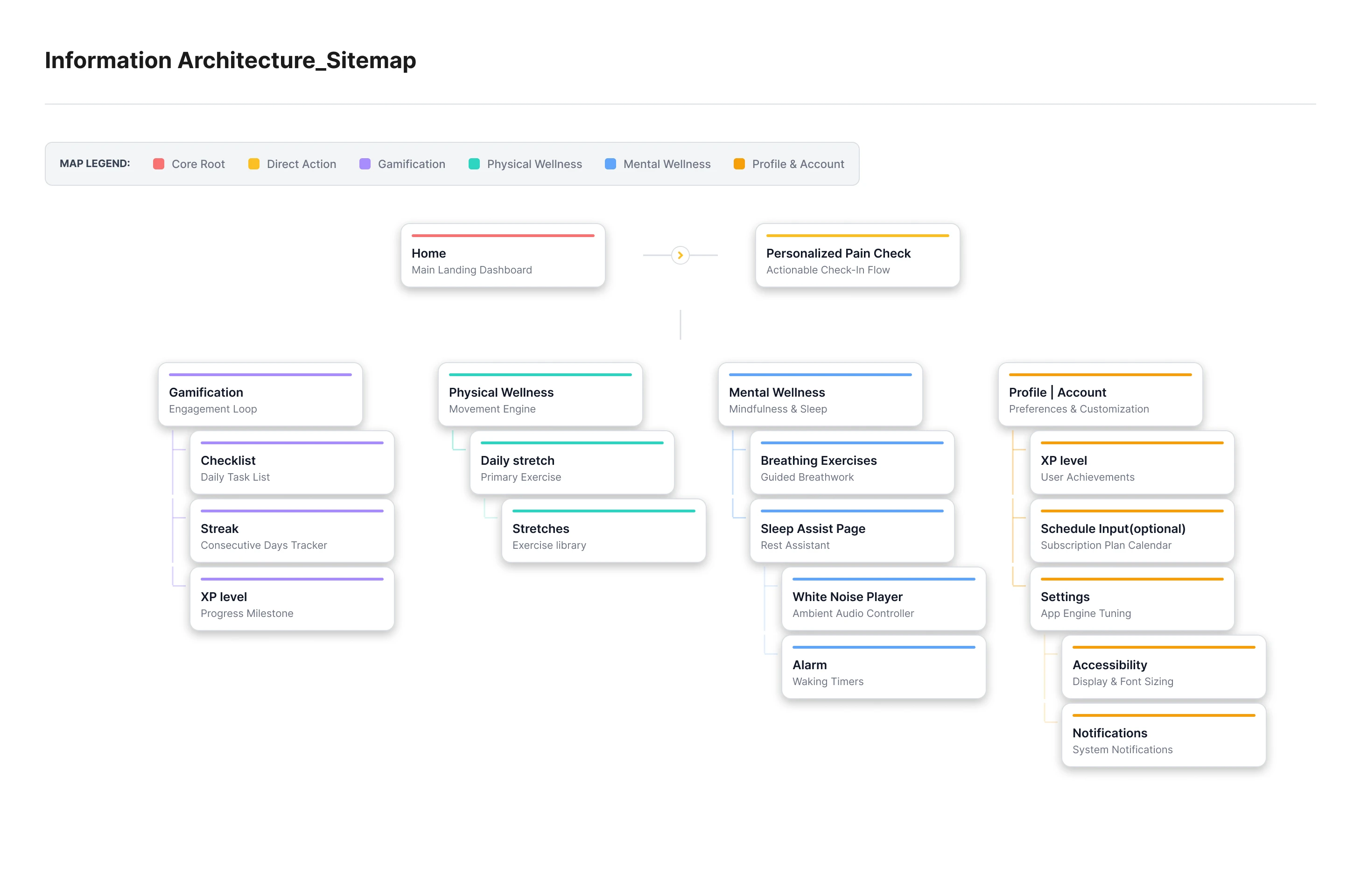Viewport: 1361px width, 896px height.
Task: Select the Physical Wellness Movement Engine card
Action: point(540,394)
